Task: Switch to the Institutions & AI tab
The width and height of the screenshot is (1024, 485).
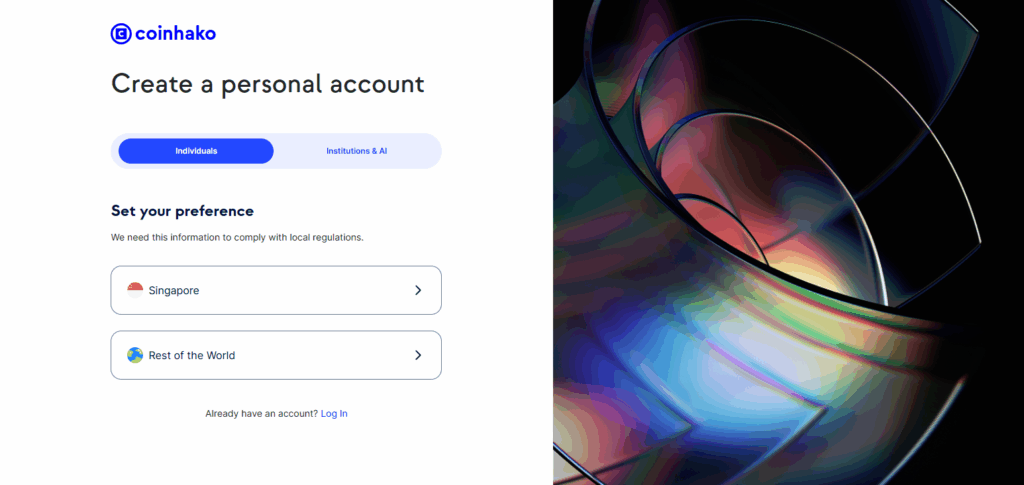Action: (356, 151)
